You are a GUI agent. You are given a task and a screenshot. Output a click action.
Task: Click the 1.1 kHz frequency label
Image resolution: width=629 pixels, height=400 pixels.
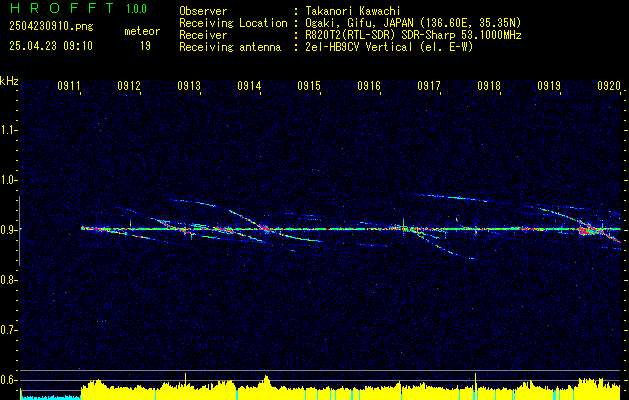(x=7, y=130)
